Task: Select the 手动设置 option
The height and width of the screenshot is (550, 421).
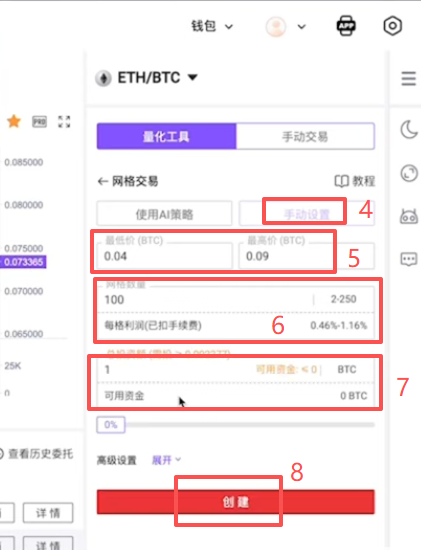Action: (x=307, y=214)
